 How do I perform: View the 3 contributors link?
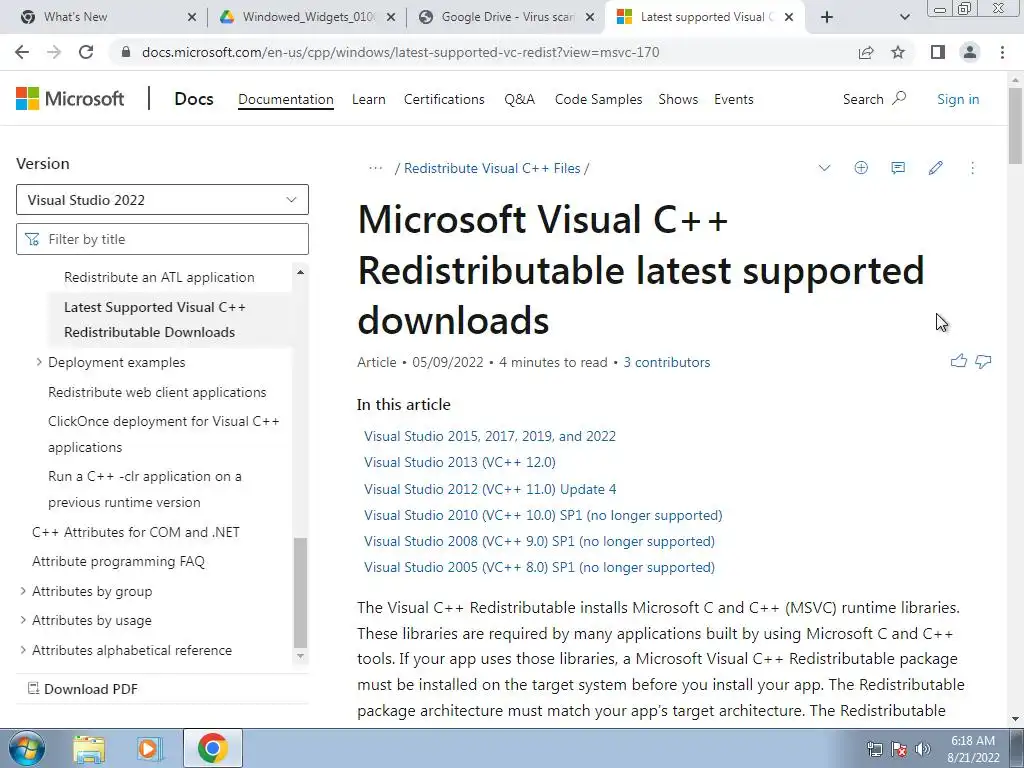666,362
